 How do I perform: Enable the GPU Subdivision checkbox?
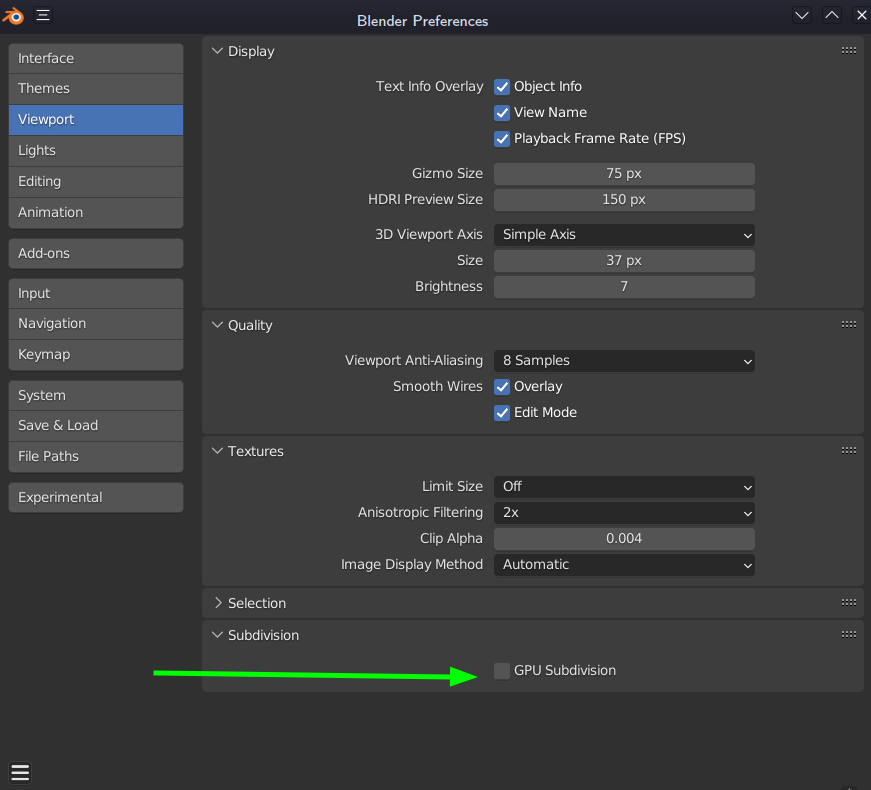pos(502,671)
